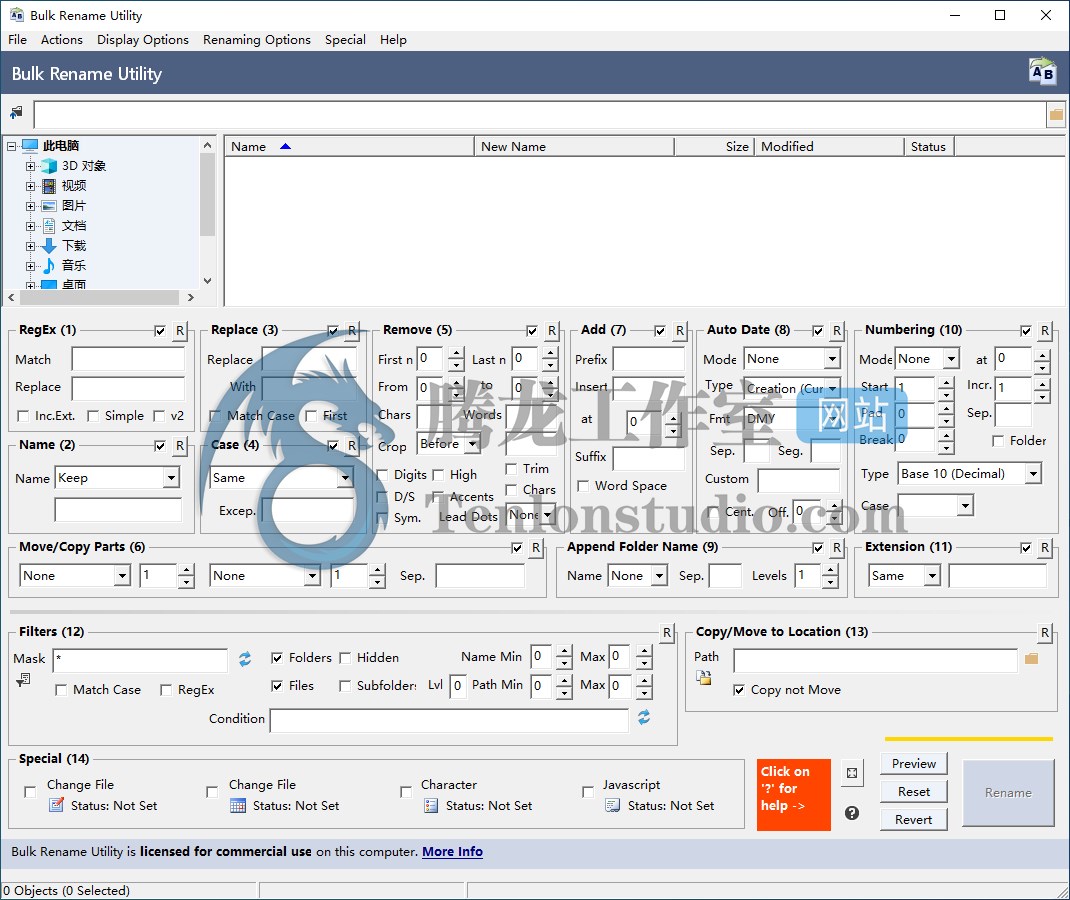Click the pin icon beside path bar
1070x900 pixels.
(x=16, y=113)
